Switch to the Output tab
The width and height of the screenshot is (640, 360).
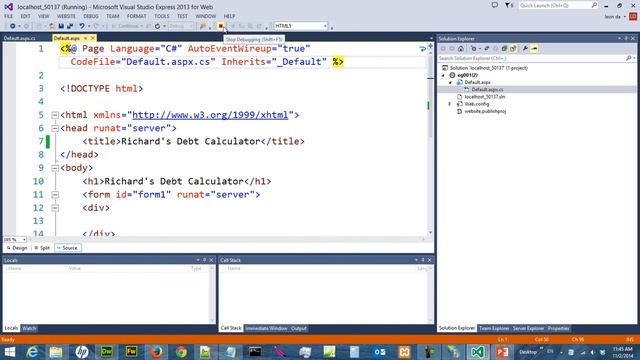[x=299, y=328]
